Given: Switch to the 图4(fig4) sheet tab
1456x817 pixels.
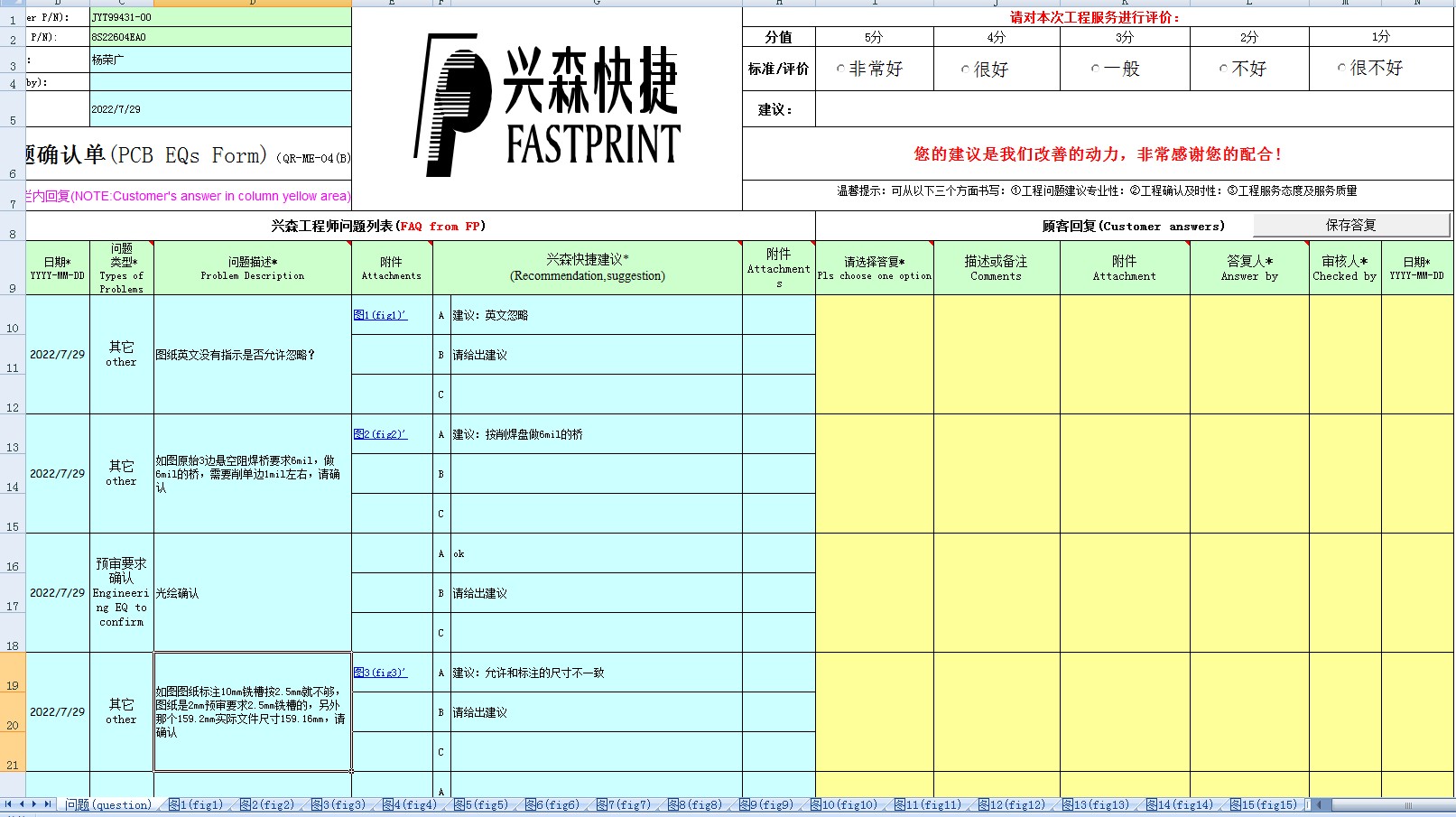Looking at the screenshot, I should (409, 804).
